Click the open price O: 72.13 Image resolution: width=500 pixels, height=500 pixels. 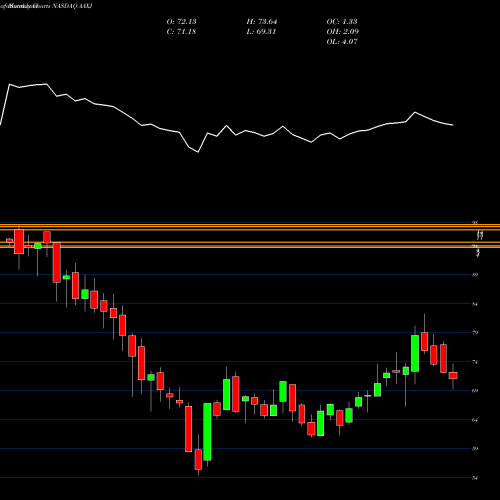point(181,22)
